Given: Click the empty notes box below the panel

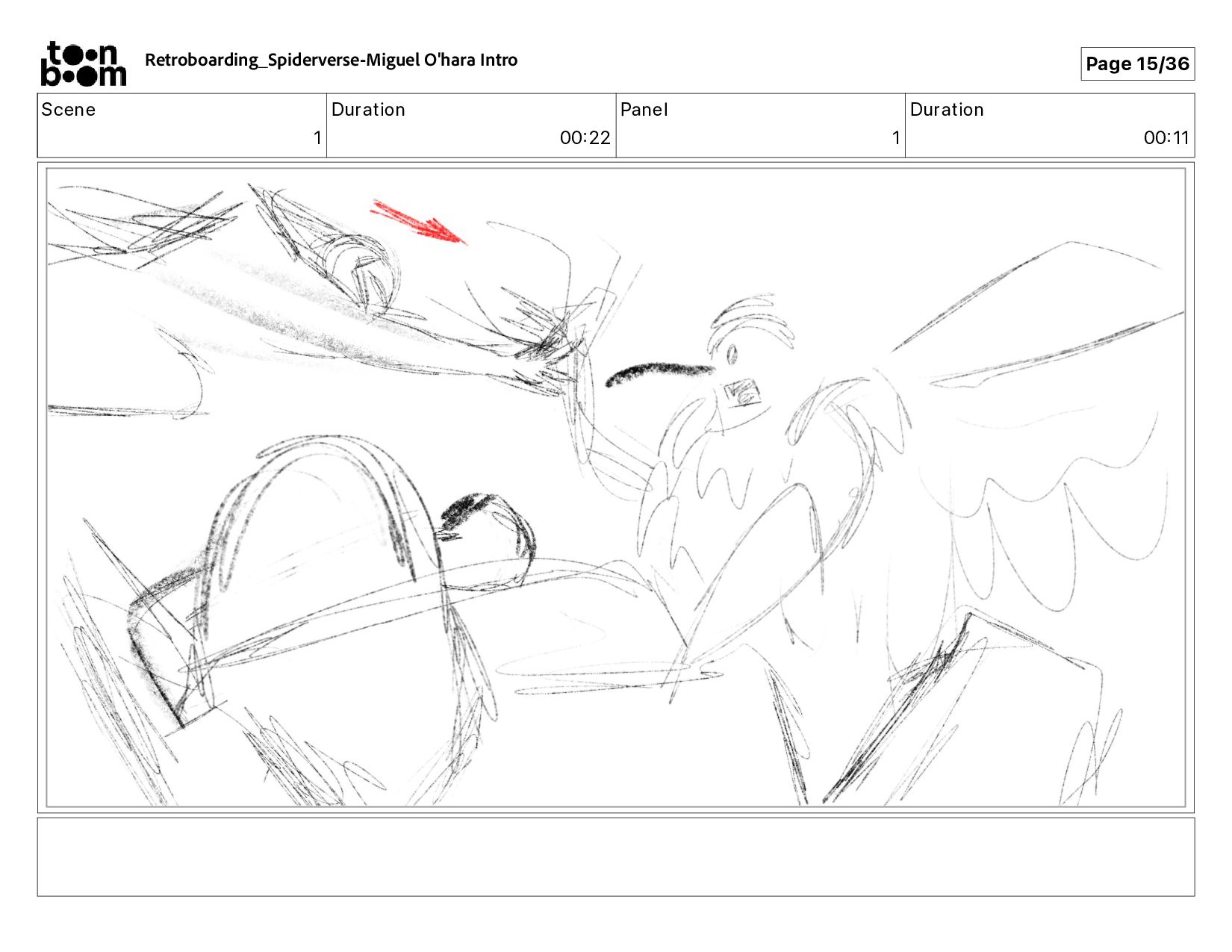Looking at the screenshot, I should click(x=616, y=857).
